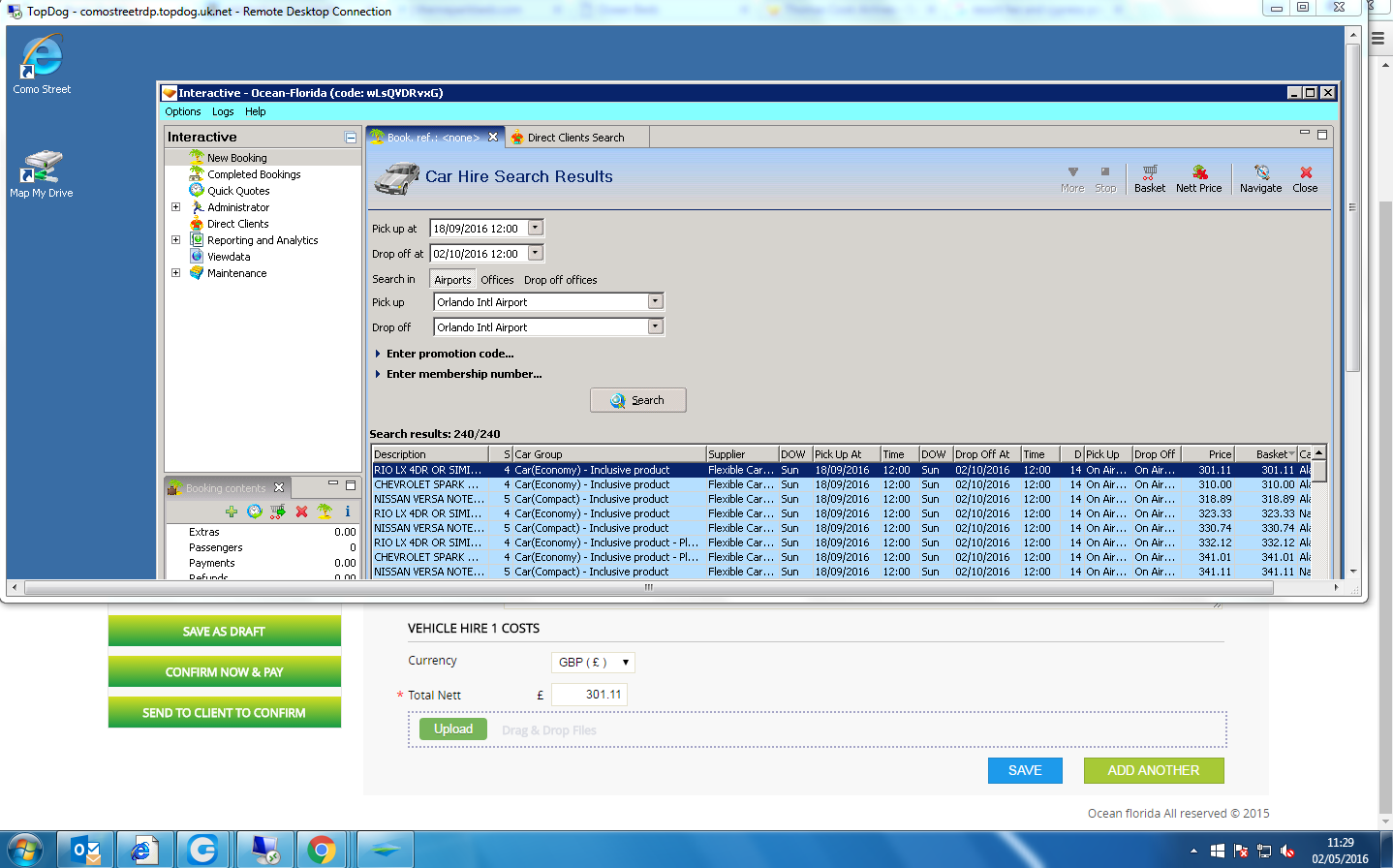Open the Drop off location dropdown
Screen dimensions: 1393x868
(656, 326)
